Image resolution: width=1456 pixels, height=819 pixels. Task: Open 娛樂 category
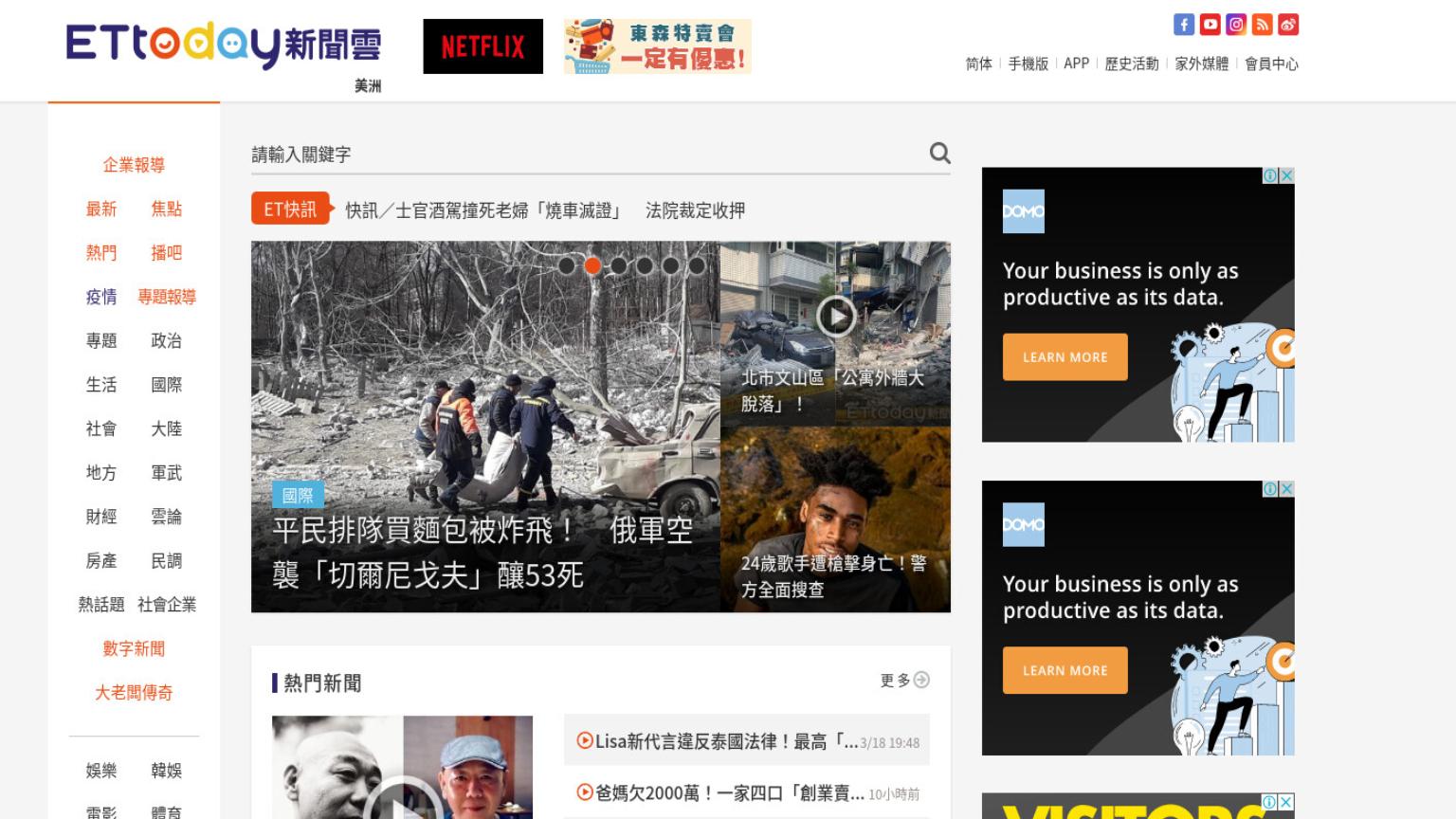point(101,771)
